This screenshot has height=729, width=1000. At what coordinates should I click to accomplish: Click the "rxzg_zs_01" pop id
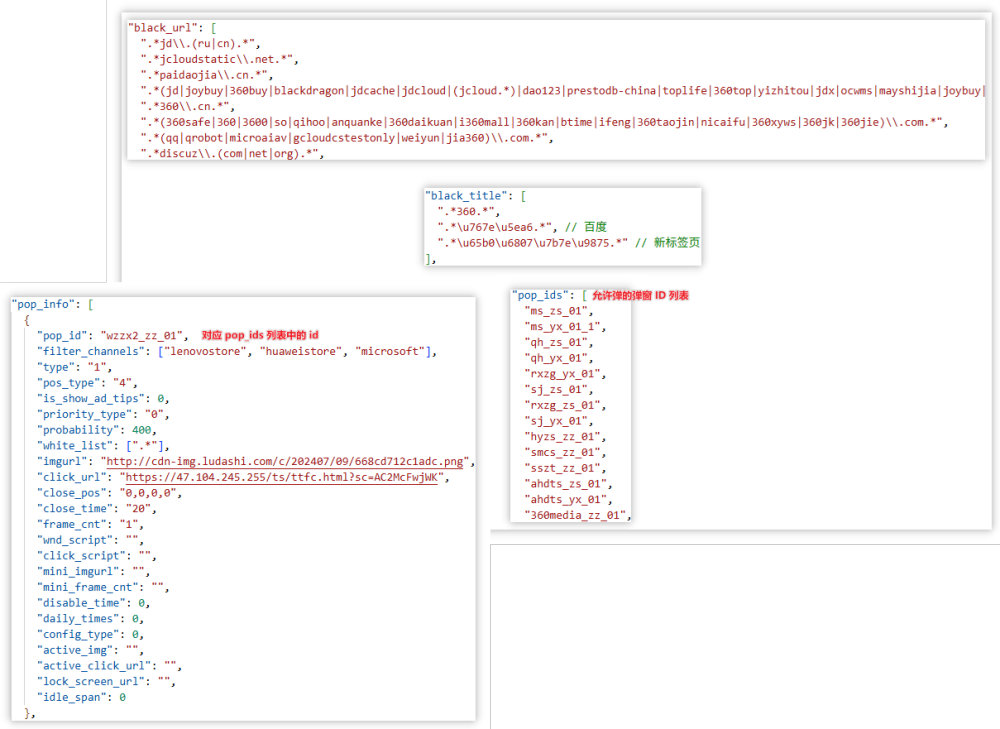(562, 406)
